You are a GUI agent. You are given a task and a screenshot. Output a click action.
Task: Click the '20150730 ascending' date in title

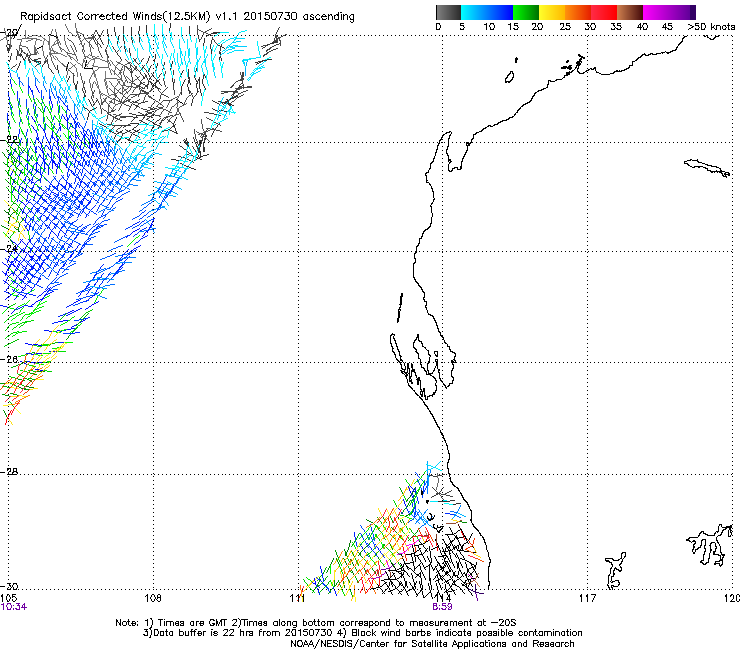point(299,16)
